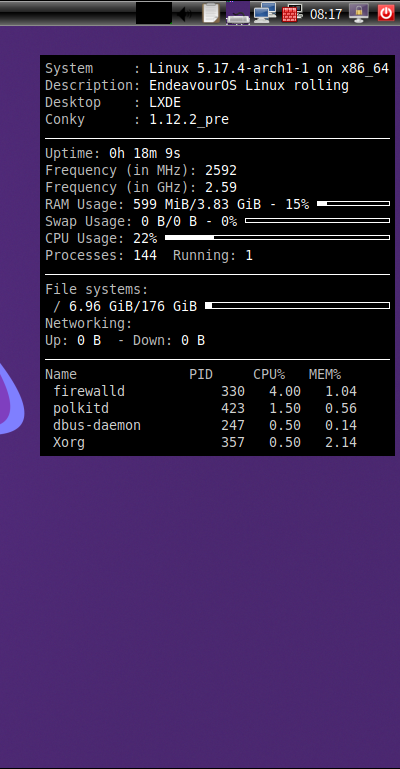Click the RAM Usage progress bar
Image resolution: width=400 pixels, height=769 pixels.
pos(353,204)
